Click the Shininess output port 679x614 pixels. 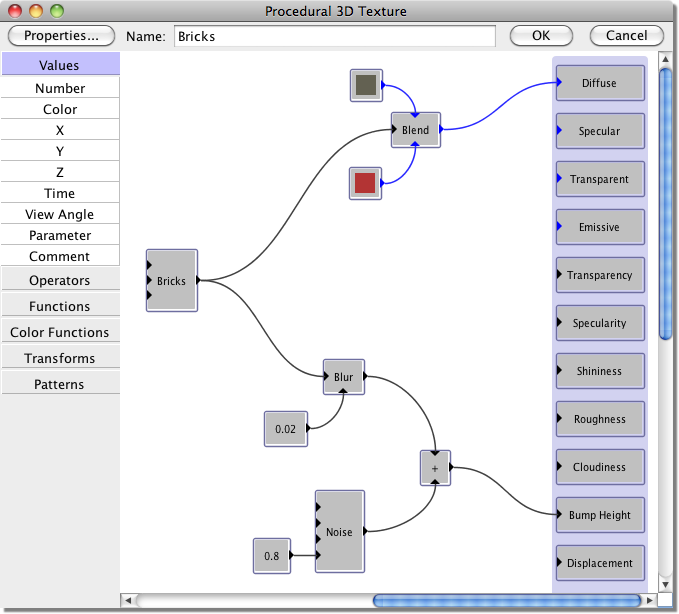(600, 371)
